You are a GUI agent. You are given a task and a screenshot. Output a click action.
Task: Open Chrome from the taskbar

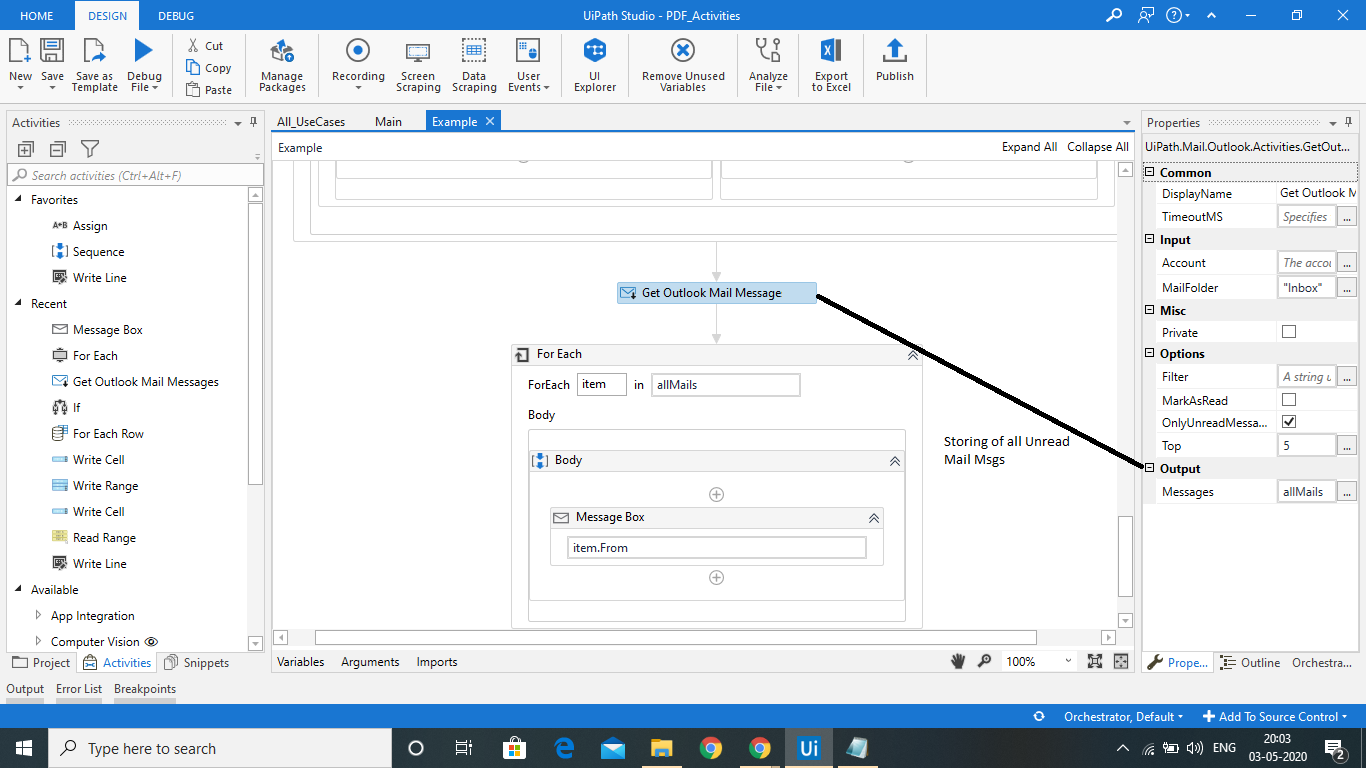pos(711,748)
